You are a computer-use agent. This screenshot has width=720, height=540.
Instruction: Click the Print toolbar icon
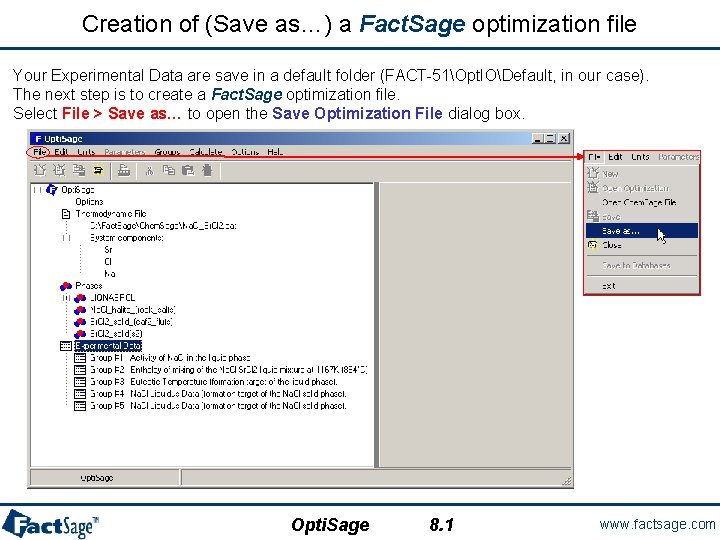124,170
